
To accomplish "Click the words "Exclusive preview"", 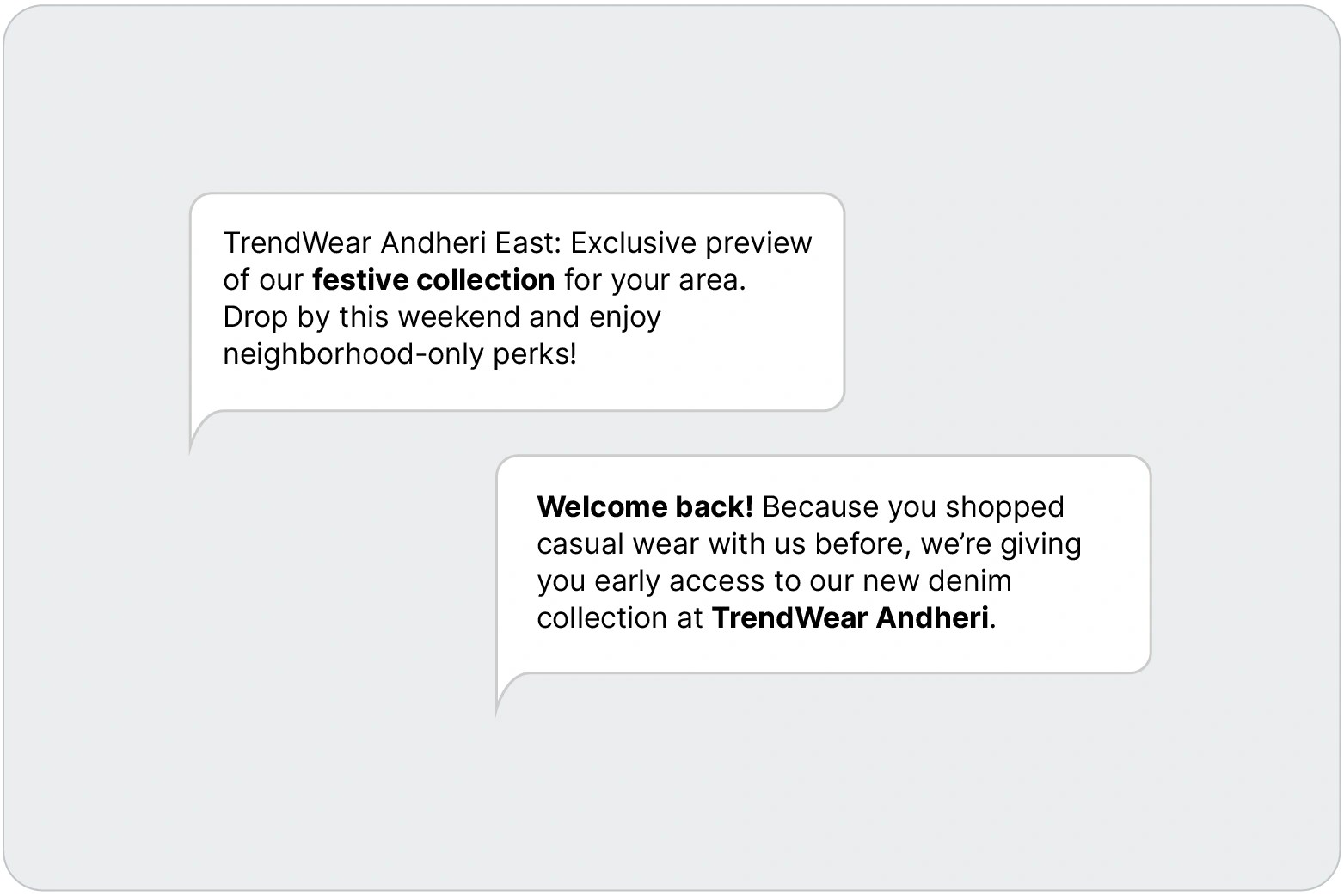I will click(691, 243).
